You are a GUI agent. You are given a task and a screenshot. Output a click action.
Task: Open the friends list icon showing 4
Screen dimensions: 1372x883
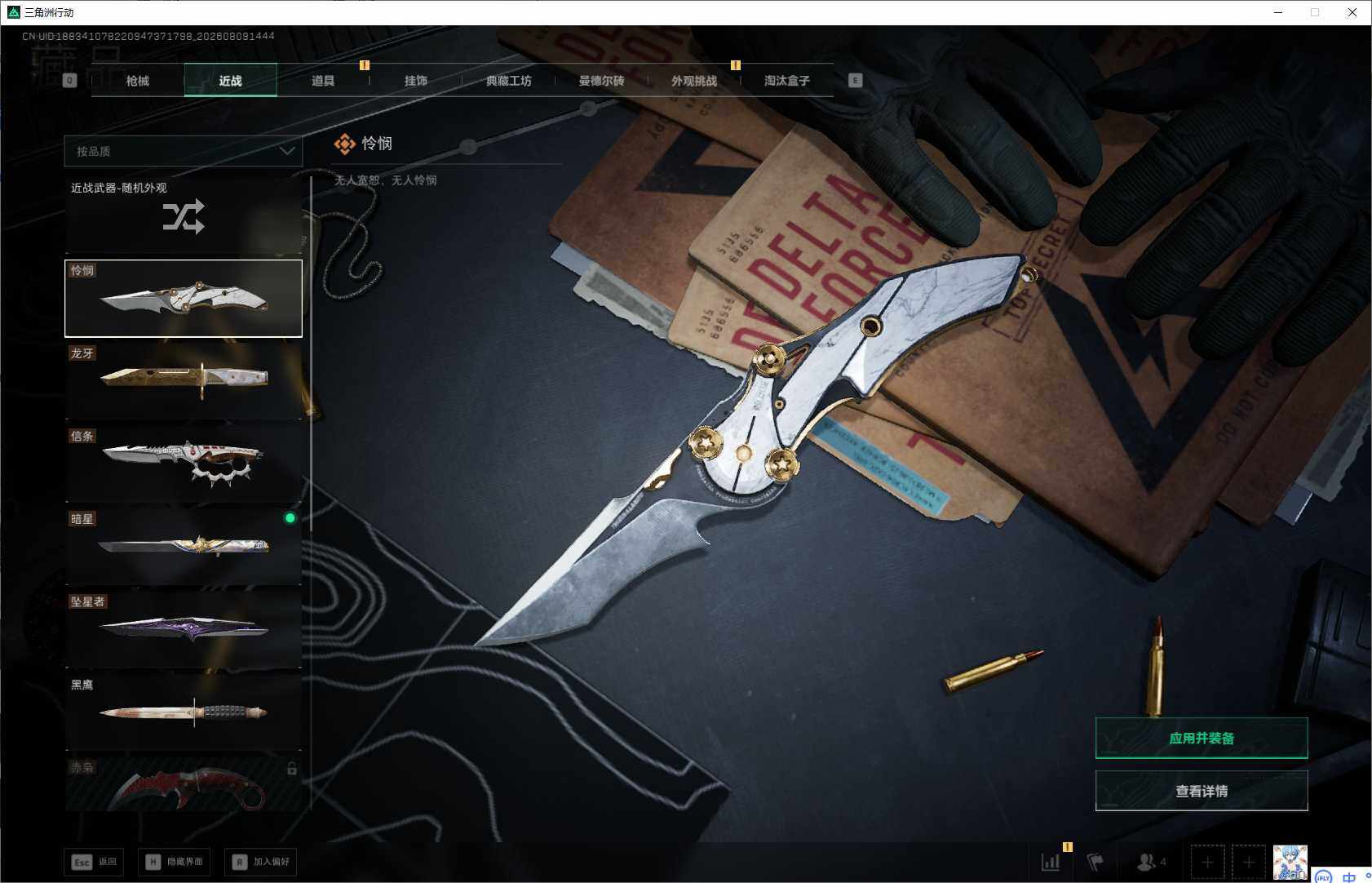click(1152, 862)
